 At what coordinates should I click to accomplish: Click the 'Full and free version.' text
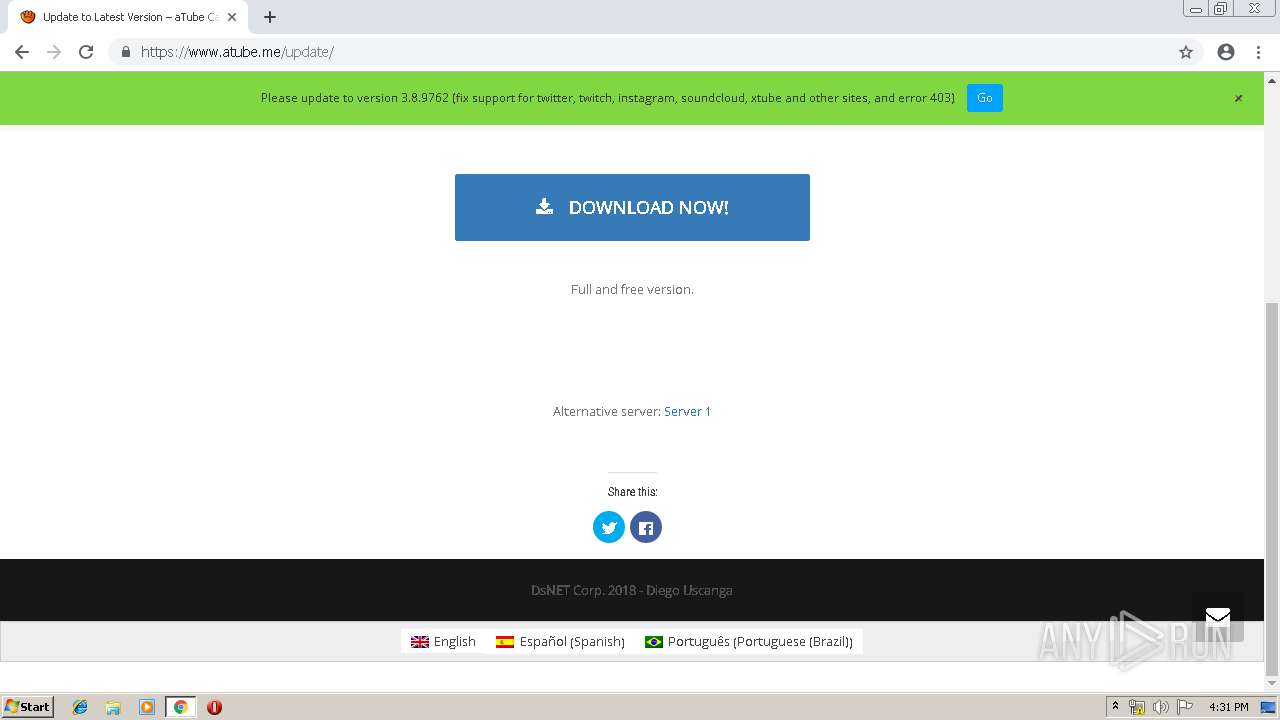click(632, 289)
